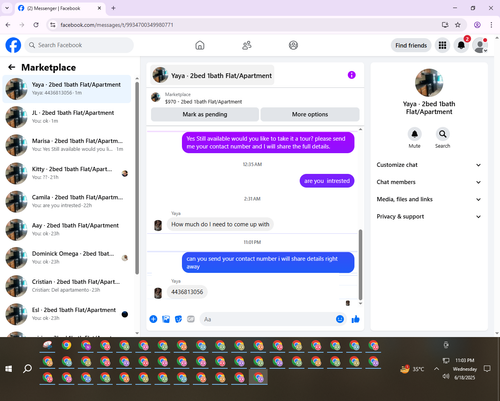Open the weather widget showing 35°C
Image resolution: width=500 pixels, height=401 pixels.
pos(412,369)
